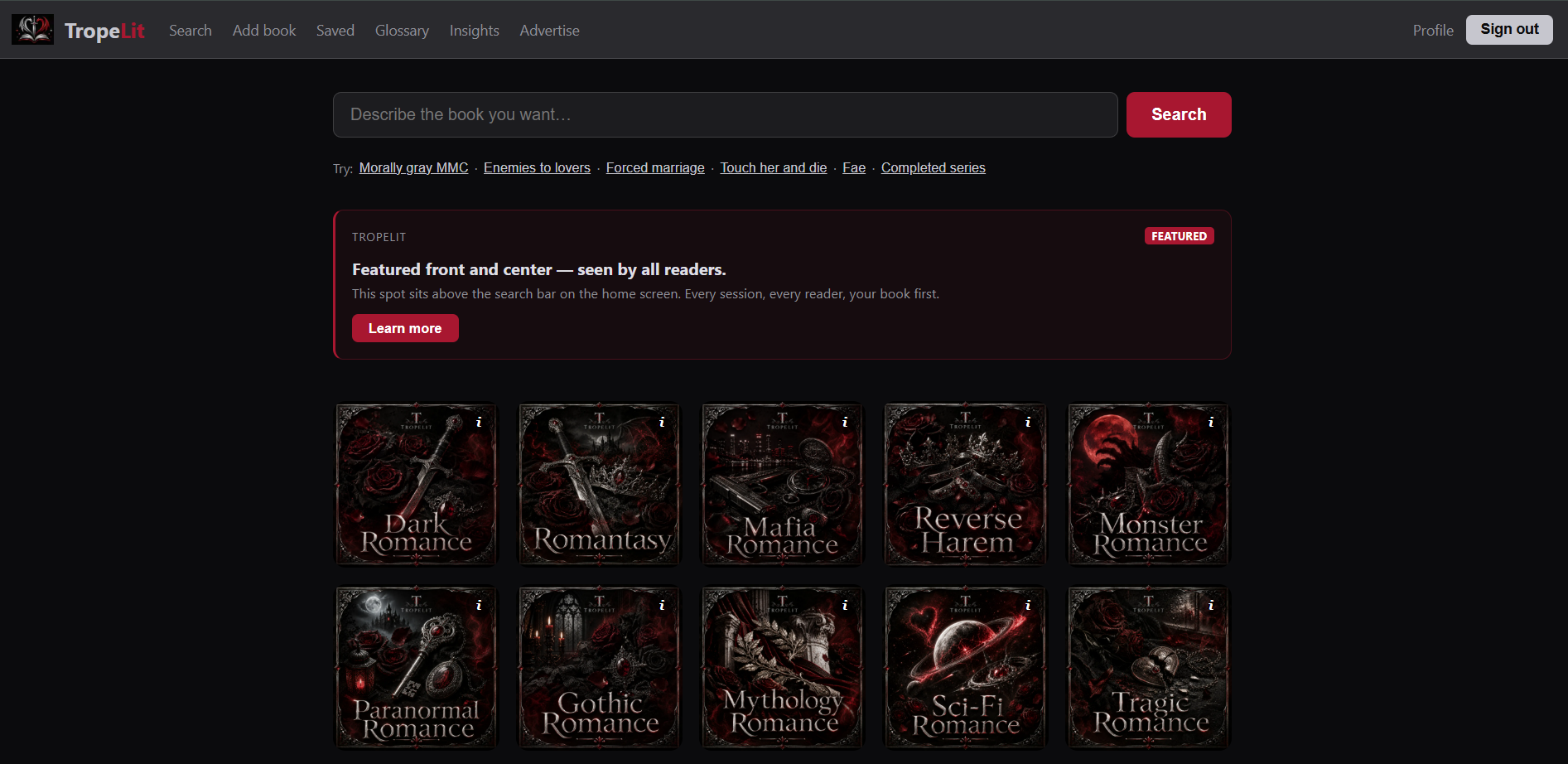Open the Glossary page
Screen dimensions: 1568x764
click(402, 31)
